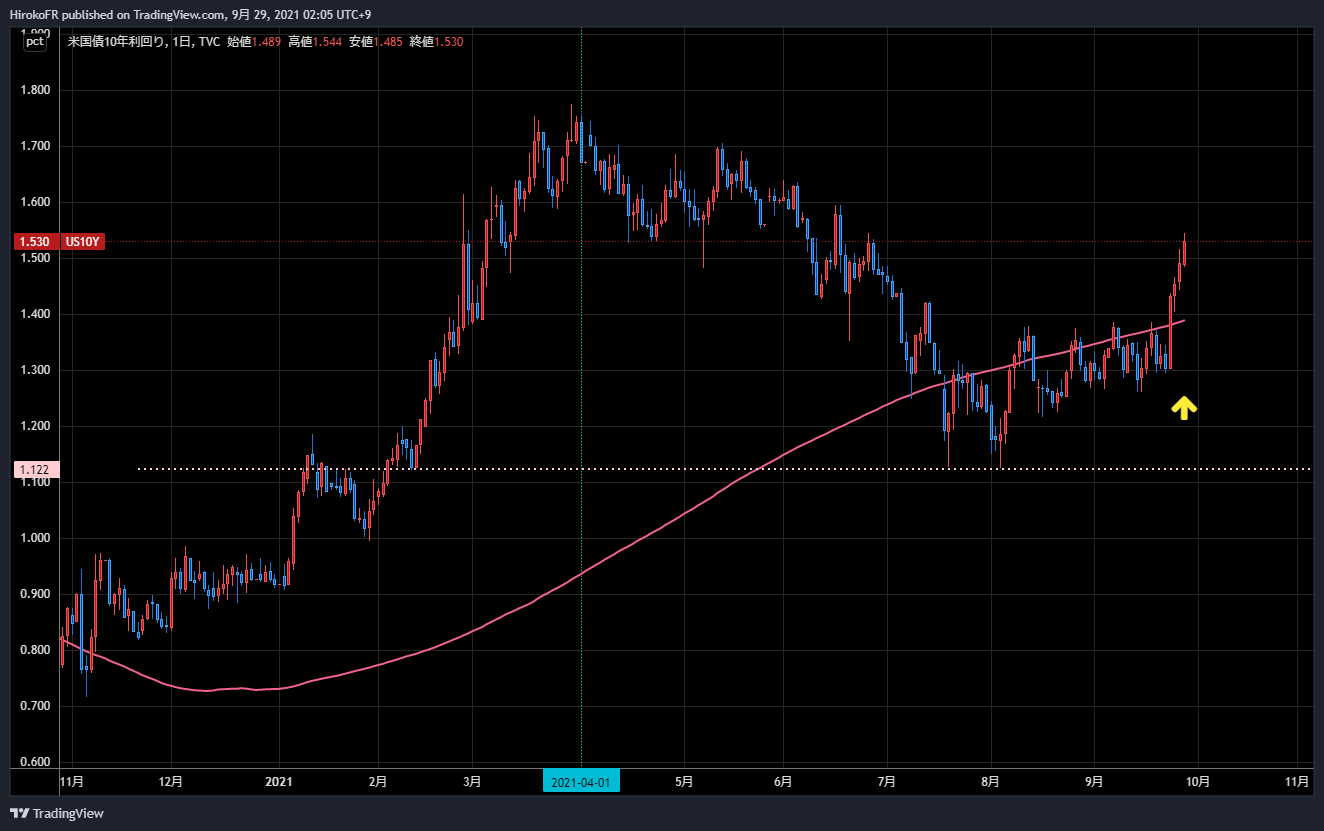Click the 0.700 price axis label
This screenshot has width=1324, height=831.
click(x=35, y=706)
